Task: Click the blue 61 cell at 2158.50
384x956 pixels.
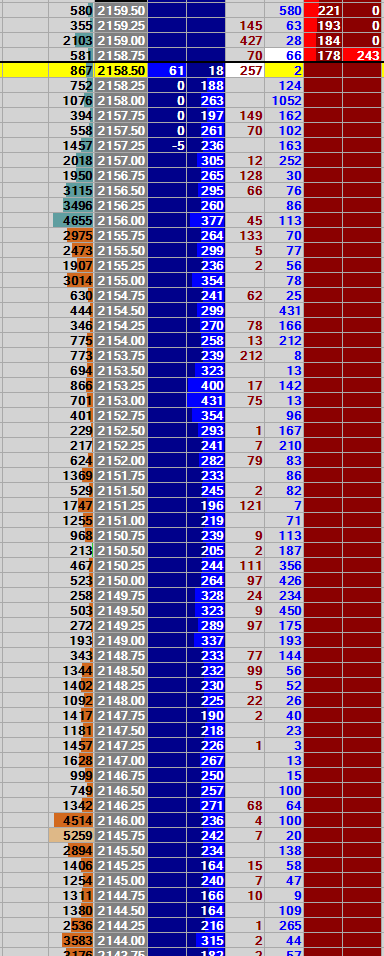Action: tap(167, 71)
